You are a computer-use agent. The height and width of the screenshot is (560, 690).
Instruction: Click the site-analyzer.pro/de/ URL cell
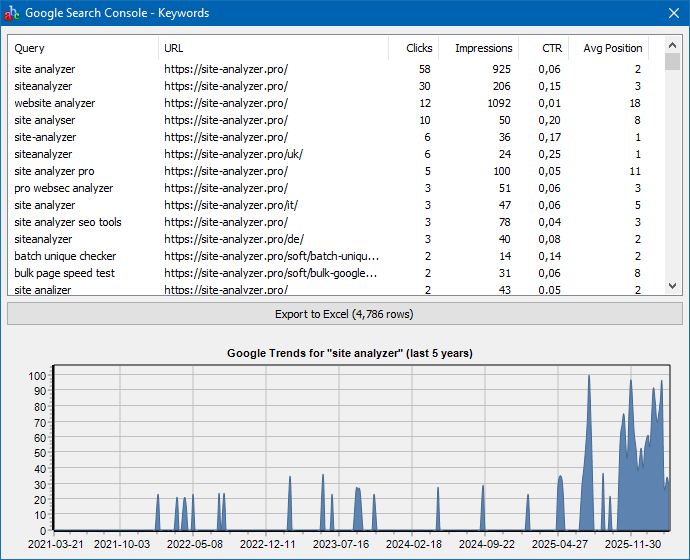tap(234, 239)
